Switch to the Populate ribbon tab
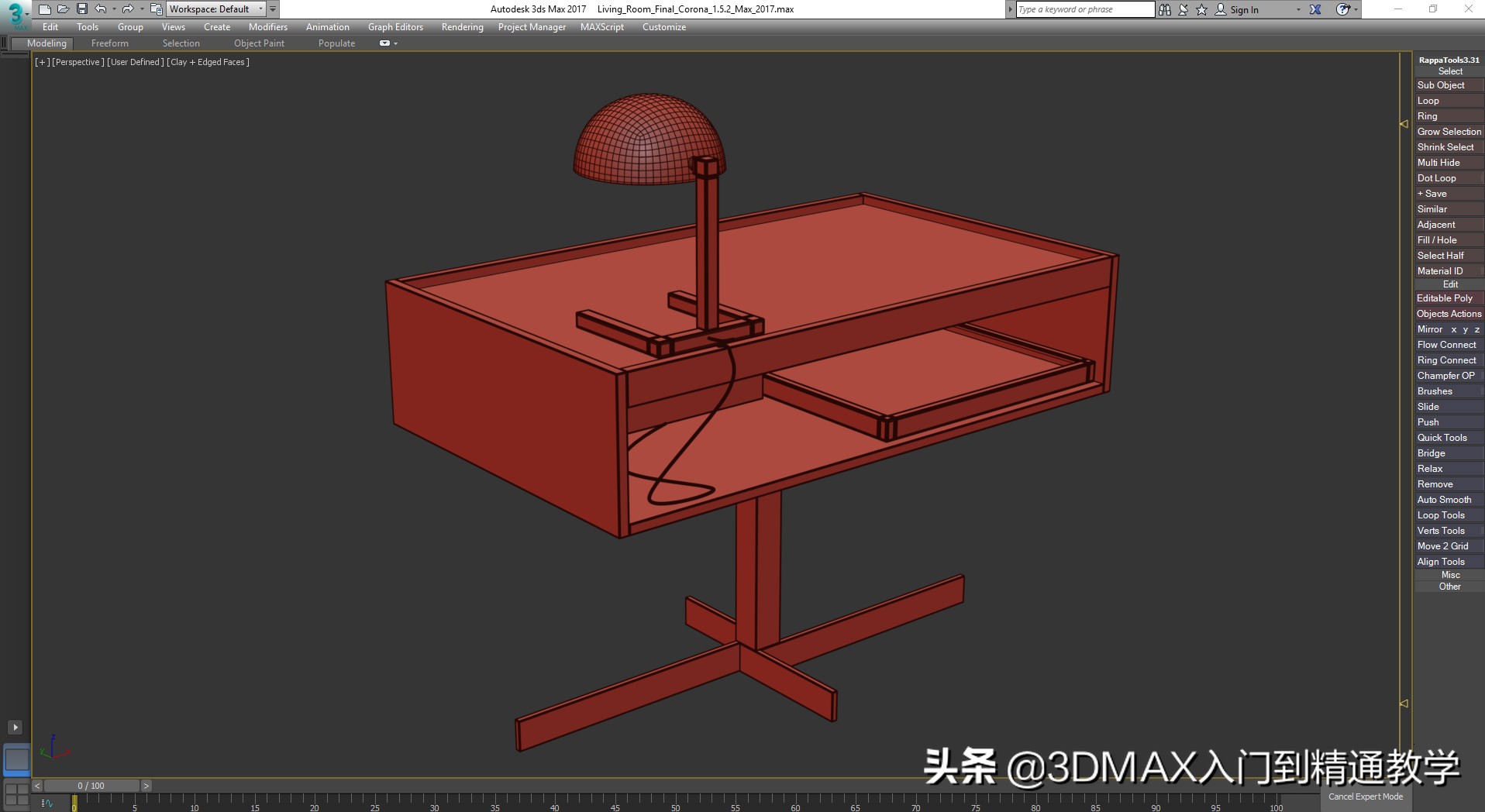This screenshot has width=1485, height=812. 336,43
